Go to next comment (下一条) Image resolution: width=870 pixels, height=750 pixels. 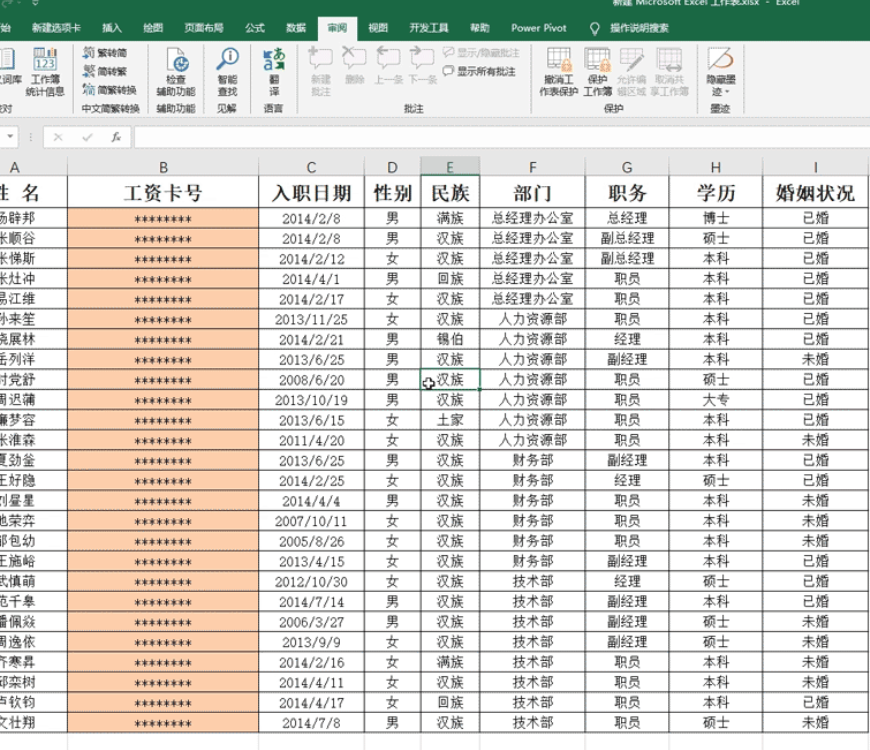pos(422,65)
